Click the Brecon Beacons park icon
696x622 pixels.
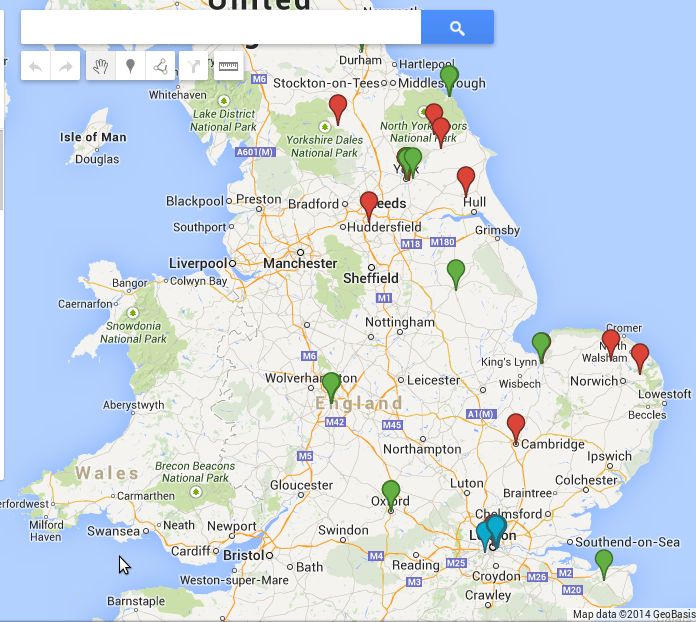coord(196,492)
